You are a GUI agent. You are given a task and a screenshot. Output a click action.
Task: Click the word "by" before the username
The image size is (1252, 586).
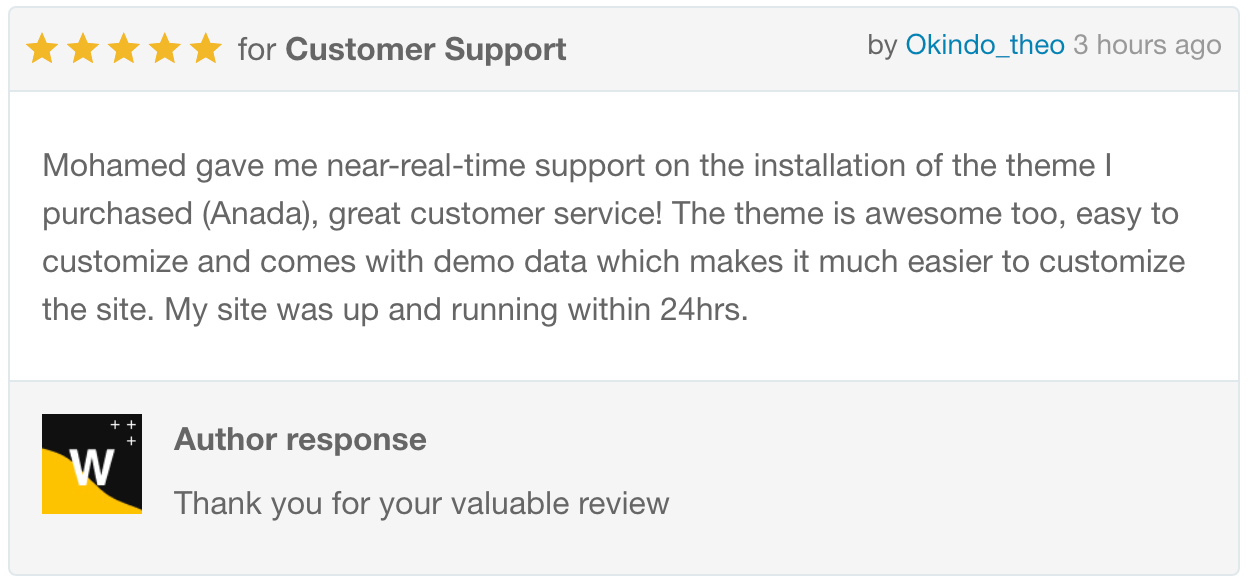pos(882,45)
